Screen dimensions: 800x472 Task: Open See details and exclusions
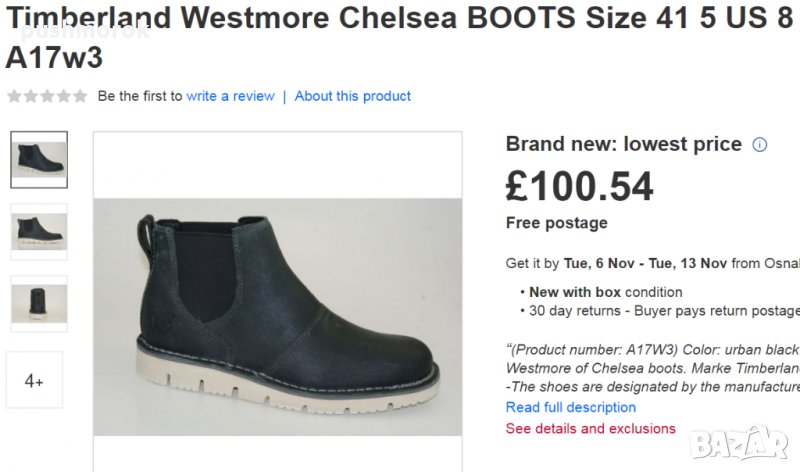590,428
